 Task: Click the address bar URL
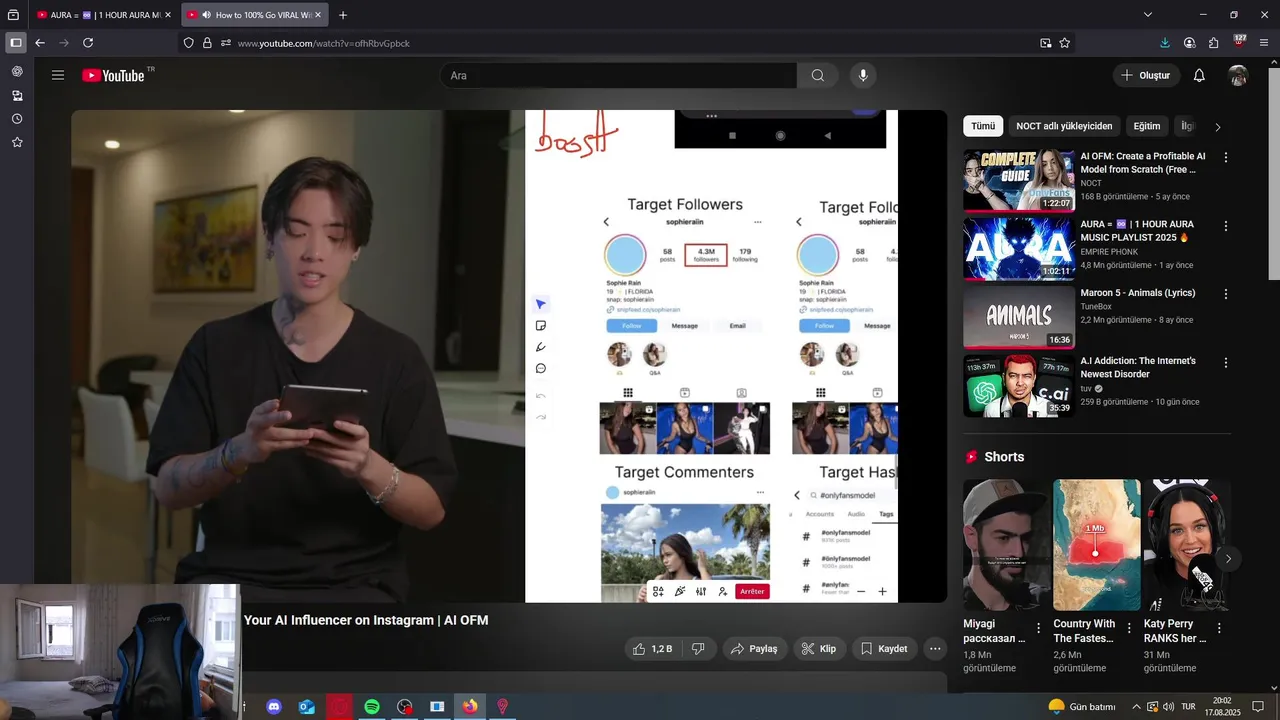click(x=324, y=43)
